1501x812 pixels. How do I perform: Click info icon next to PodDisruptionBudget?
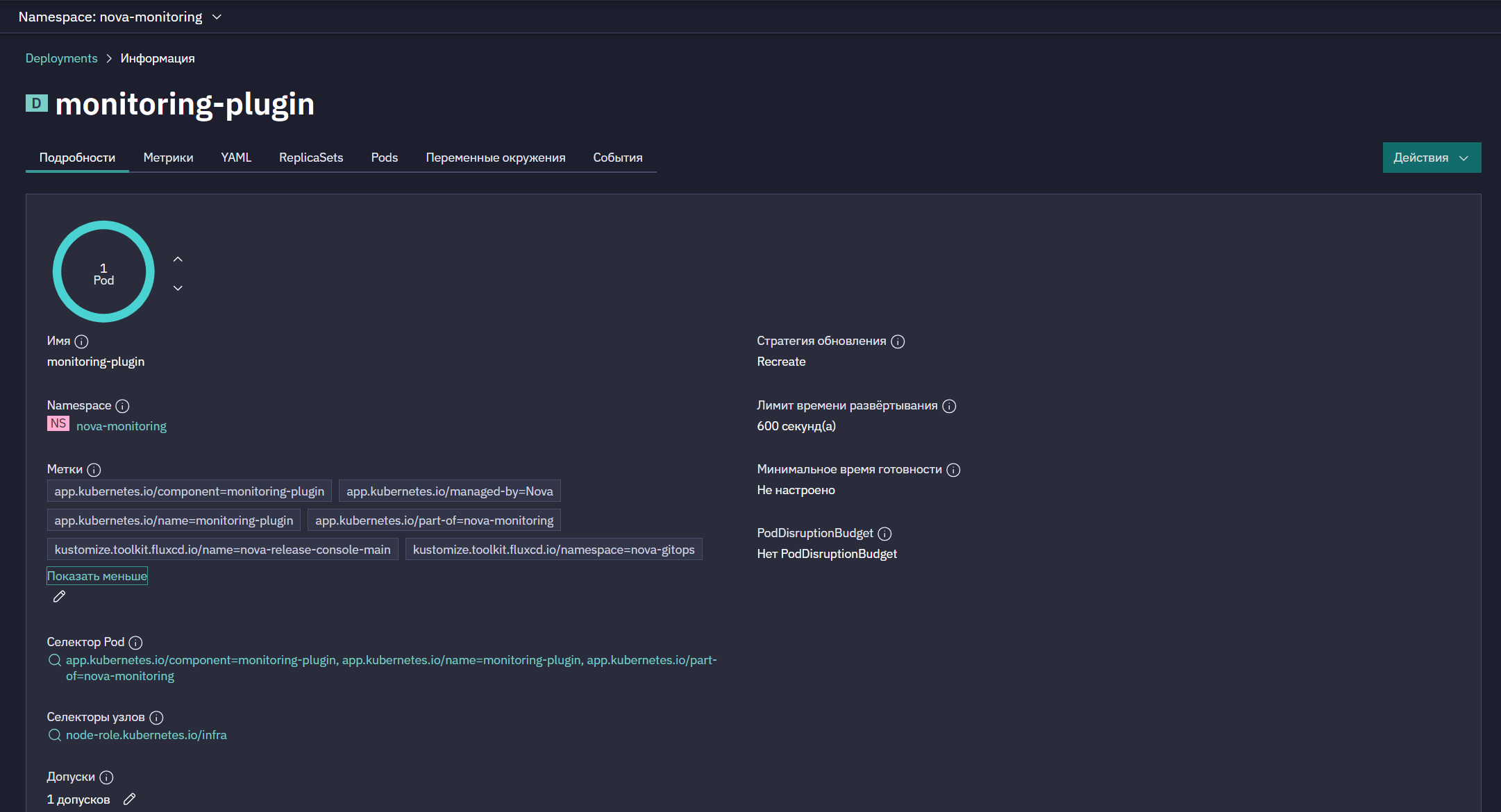coord(884,534)
